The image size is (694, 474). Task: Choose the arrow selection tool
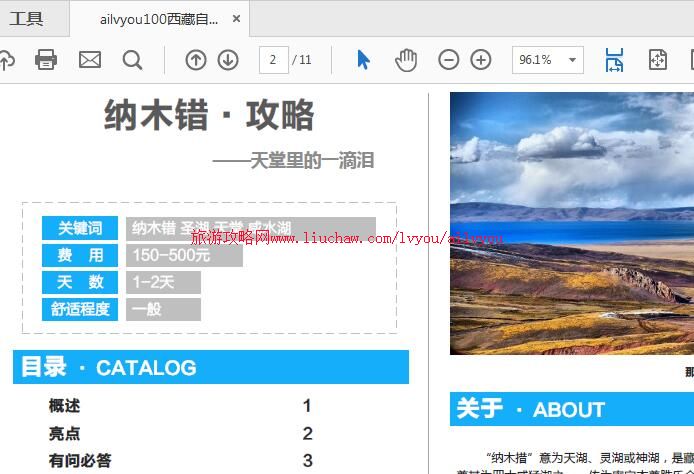(x=363, y=60)
